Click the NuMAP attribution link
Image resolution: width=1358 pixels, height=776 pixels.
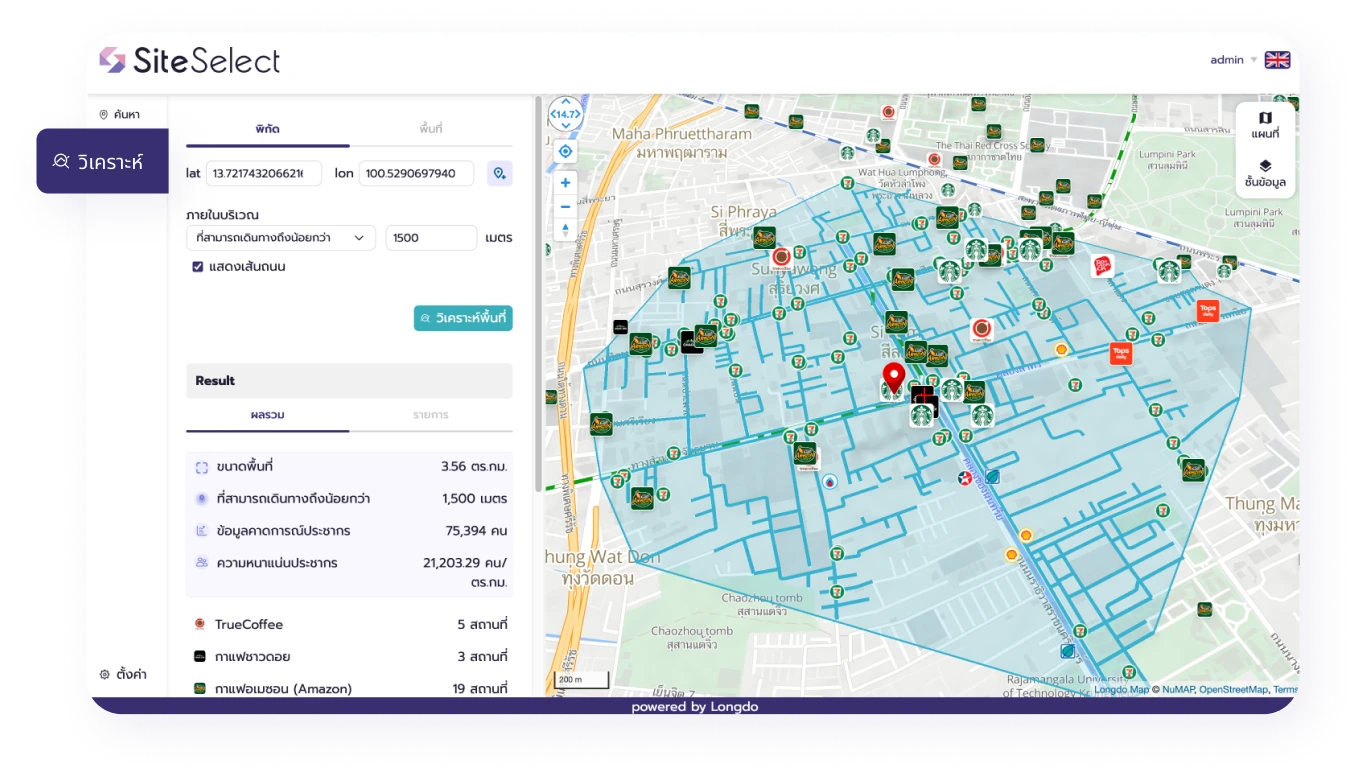point(1178,689)
